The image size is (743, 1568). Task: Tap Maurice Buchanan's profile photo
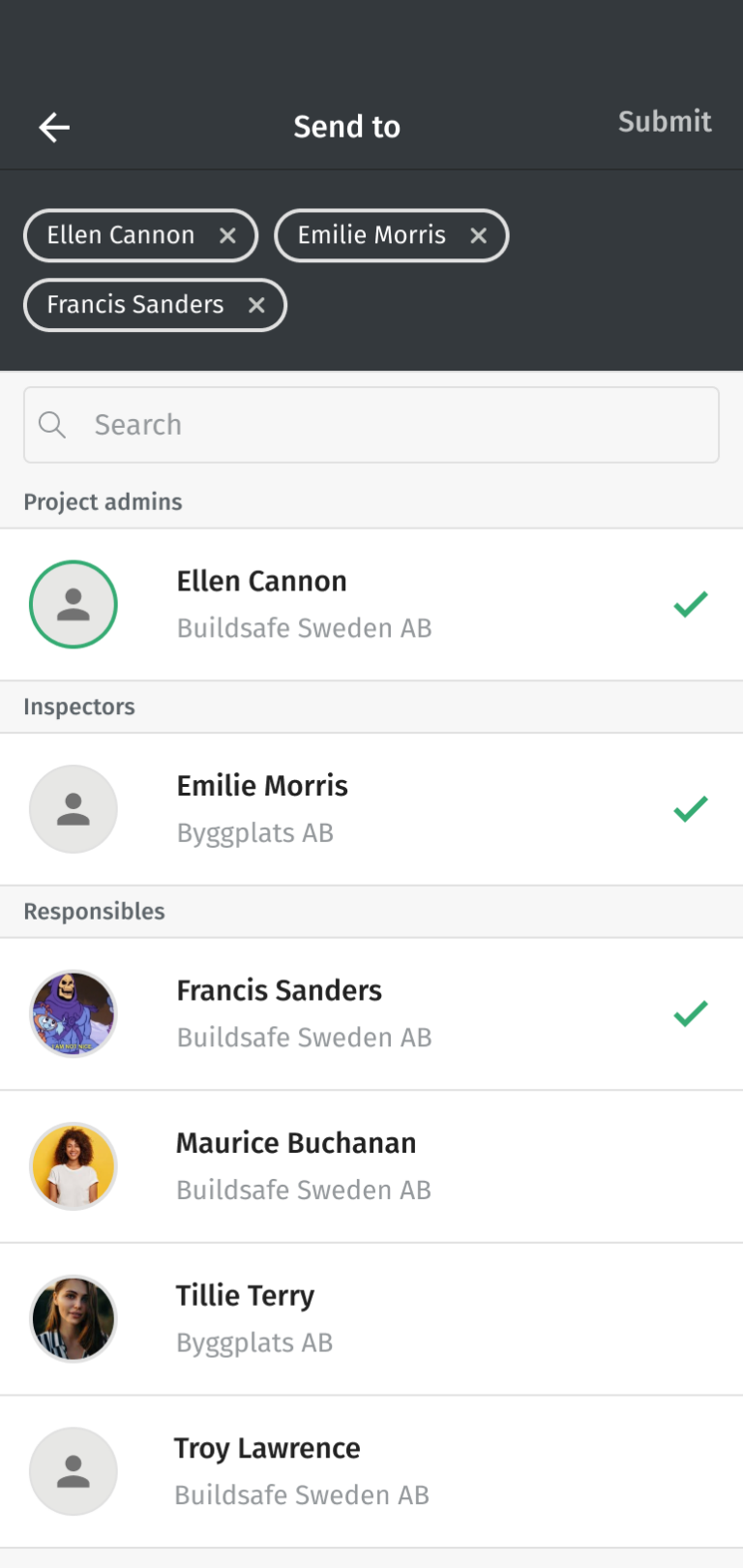[x=74, y=1166]
